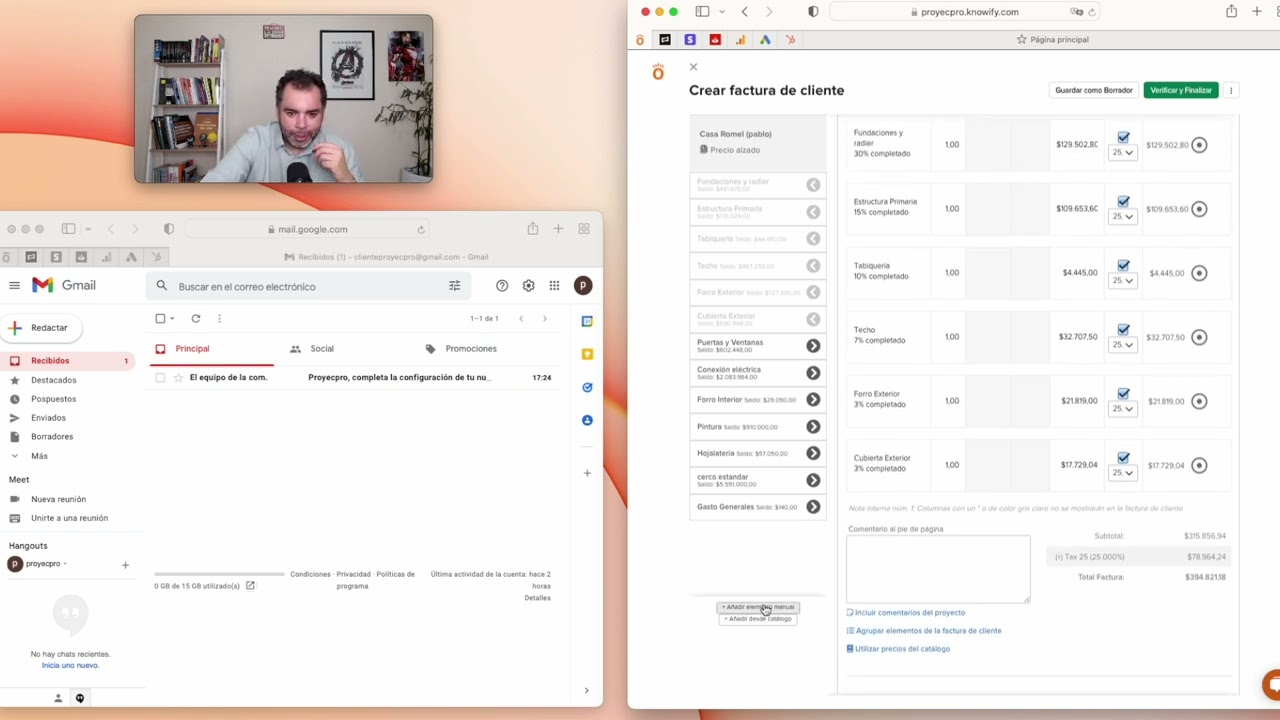The height and width of the screenshot is (720, 1280).
Task: Select the El equipo de la com. email checkbox
Action: (x=160, y=378)
